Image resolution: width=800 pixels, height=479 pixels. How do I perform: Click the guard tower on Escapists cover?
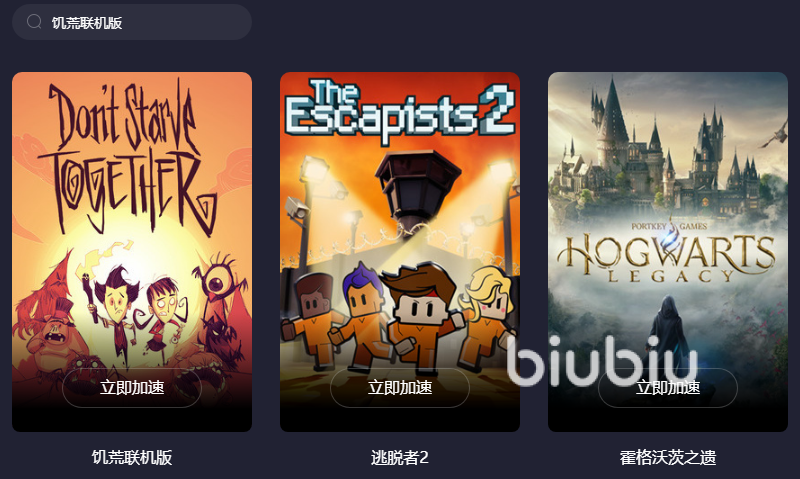417,191
